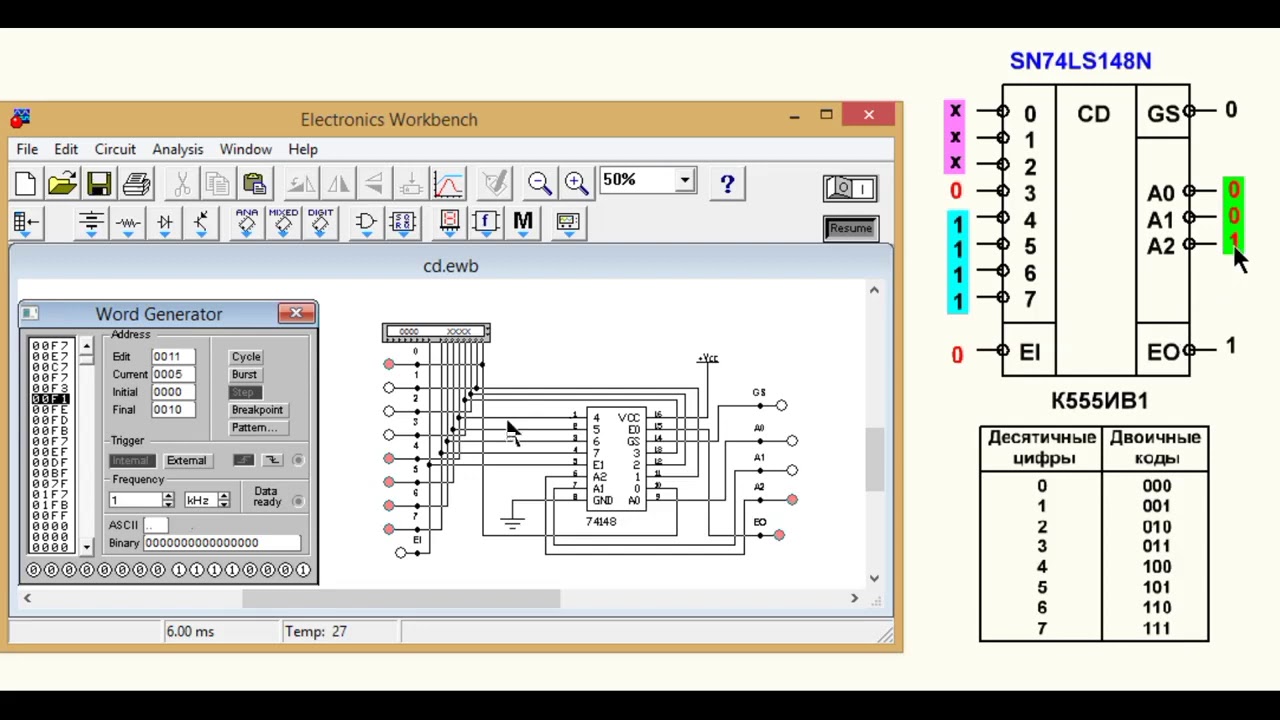The image size is (1280, 720).
Task: Click the Step button in Word Generator
Action: coord(245,392)
